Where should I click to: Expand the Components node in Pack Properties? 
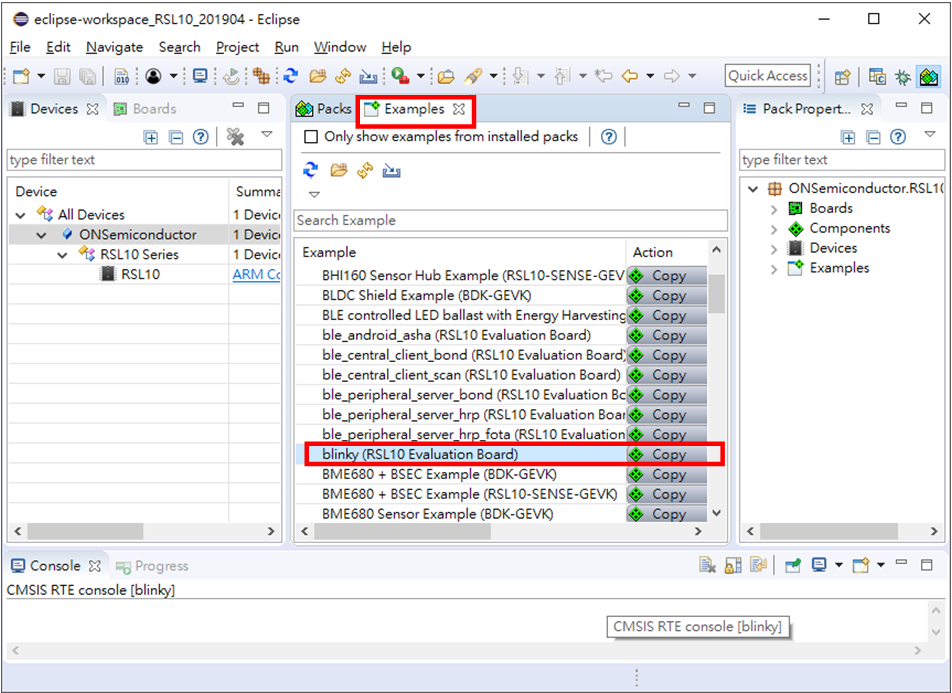pos(774,229)
